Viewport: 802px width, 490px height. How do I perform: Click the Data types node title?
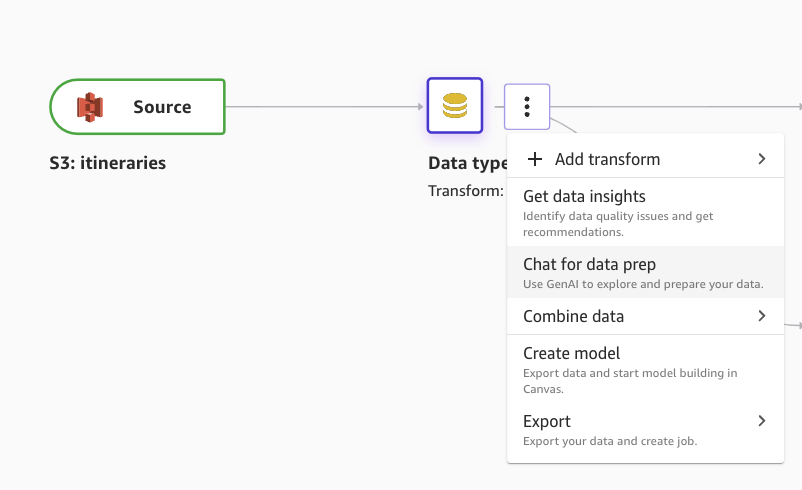point(467,164)
